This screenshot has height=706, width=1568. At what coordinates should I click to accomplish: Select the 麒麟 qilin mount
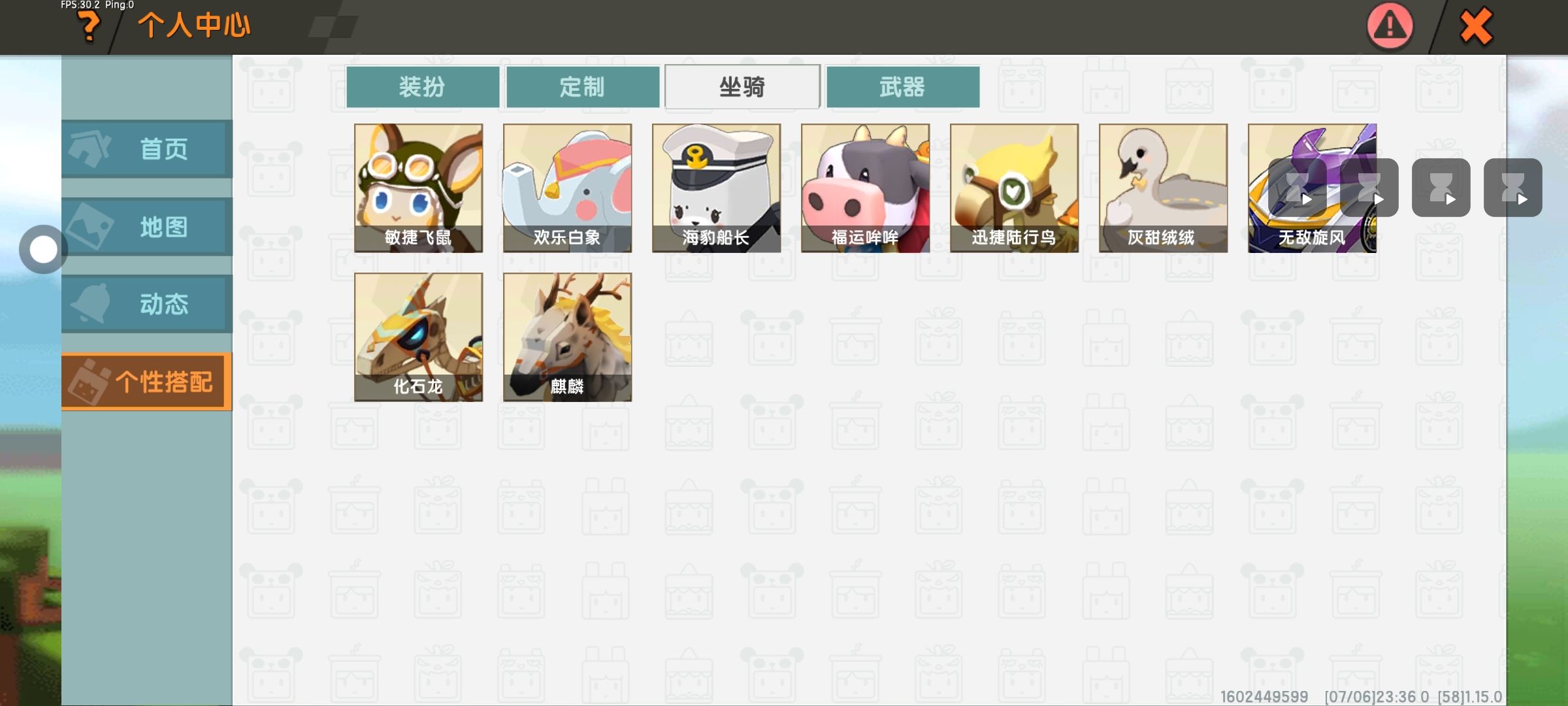567,337
